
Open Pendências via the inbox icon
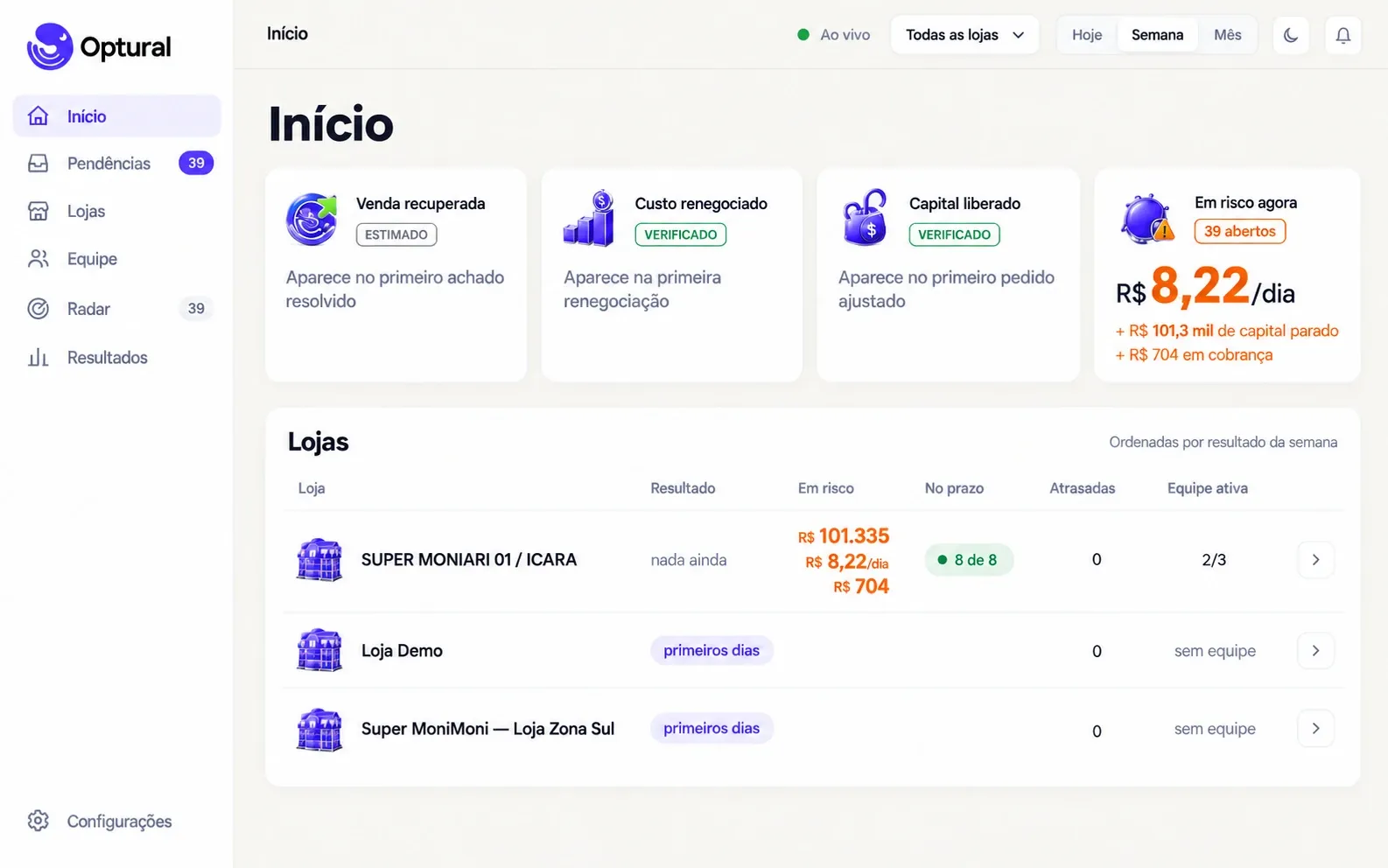(x=38, y=164)
